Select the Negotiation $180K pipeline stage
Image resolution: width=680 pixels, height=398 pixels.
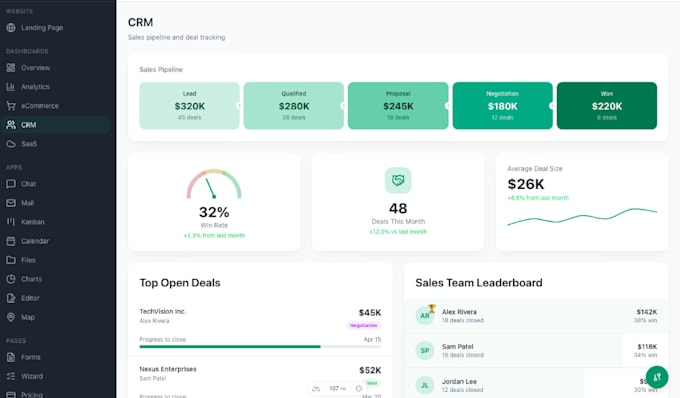pos(503,105)
